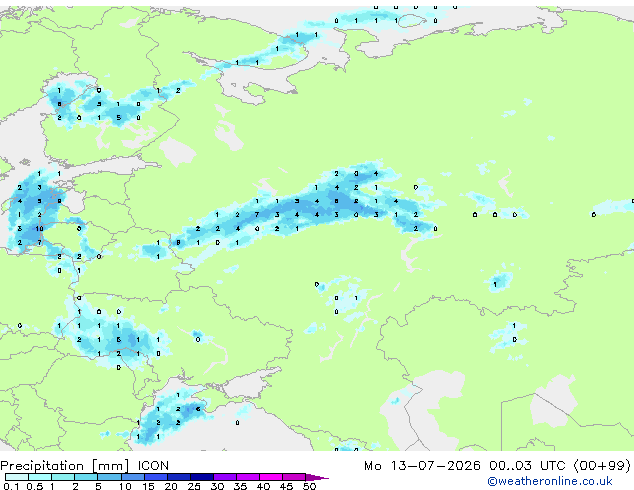Image resolution: width=634 pixels, height=490 pixels.
Task: Click the 'Mo 13-07-2026' date text
Action: 422,466
